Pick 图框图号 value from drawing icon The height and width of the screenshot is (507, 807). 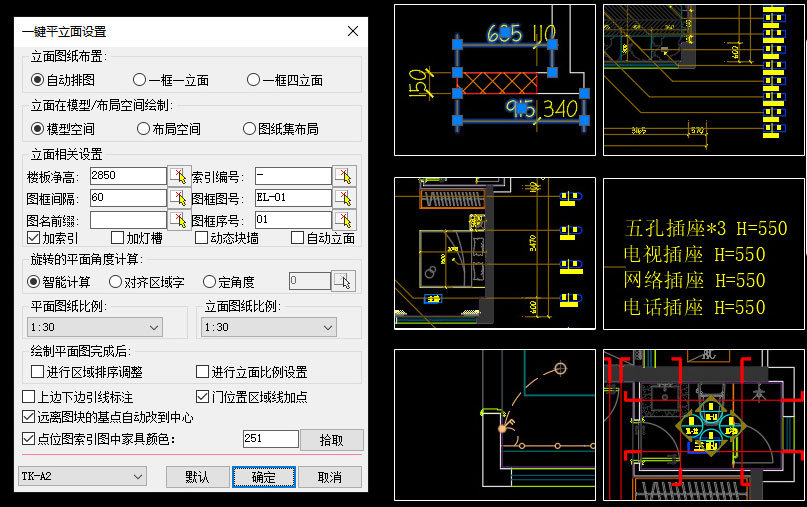[x=344, y=198]
